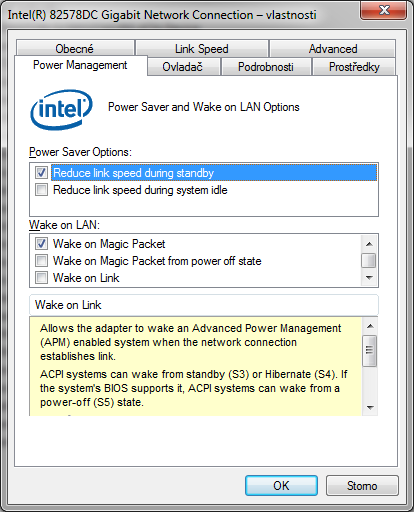Uncheck Reduce link speed during standby

(42, 173)
